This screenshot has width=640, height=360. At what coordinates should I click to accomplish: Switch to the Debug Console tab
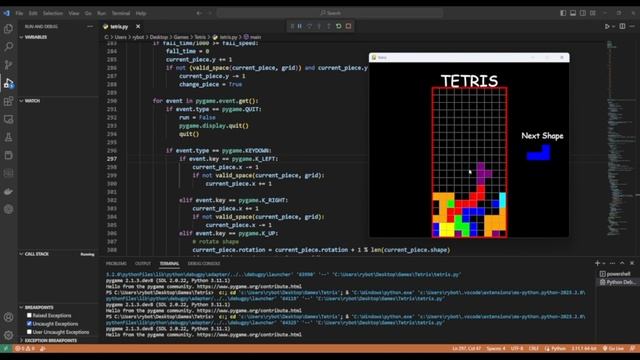204,264
